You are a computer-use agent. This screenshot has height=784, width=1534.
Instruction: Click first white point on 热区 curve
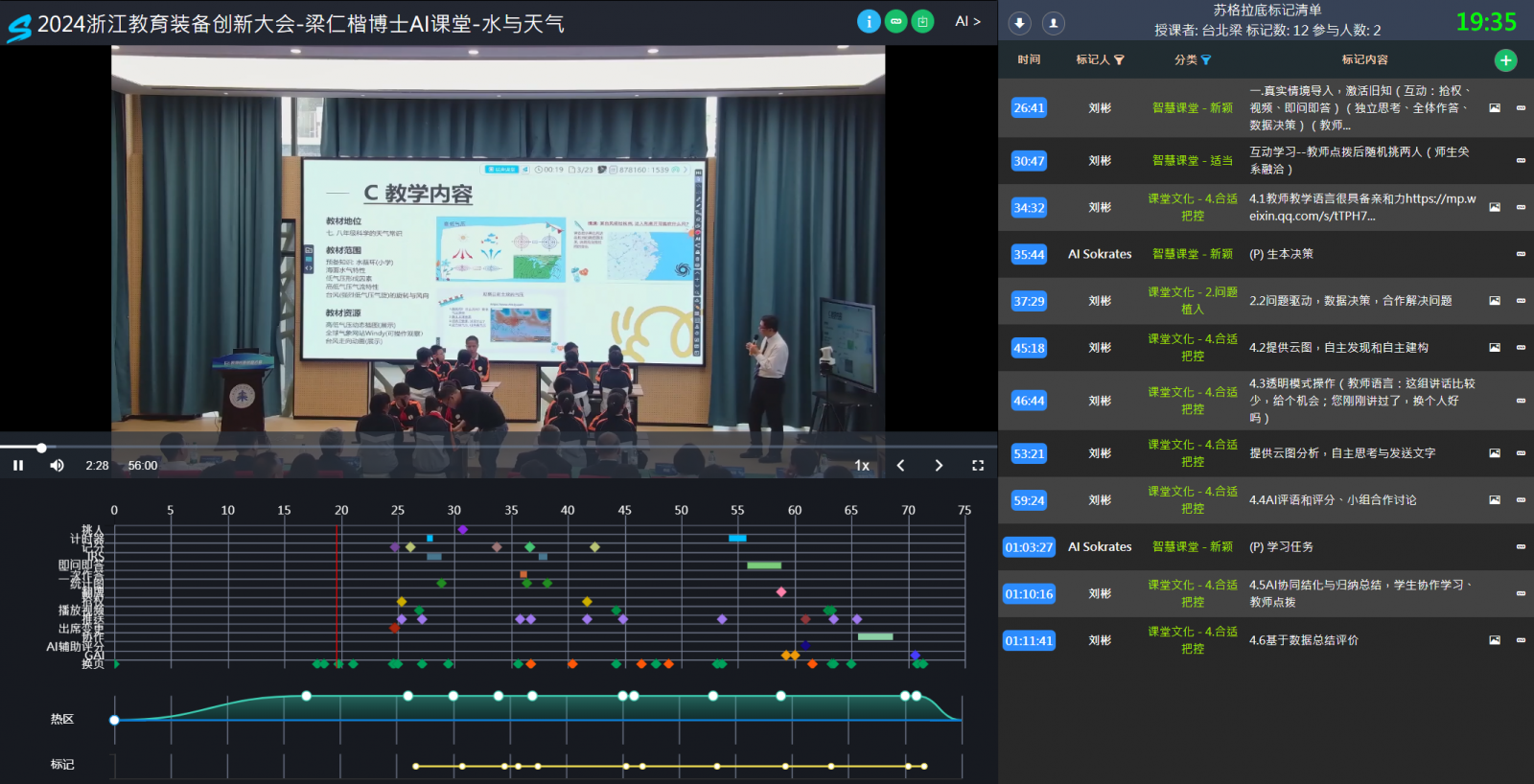pyautogui.click(x=114, y=720)
